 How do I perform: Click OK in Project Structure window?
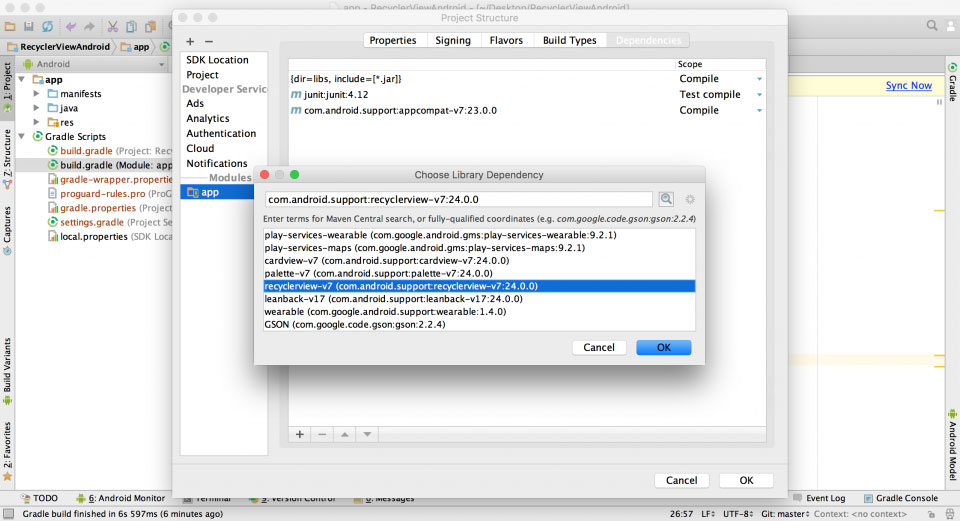[746, 481]
